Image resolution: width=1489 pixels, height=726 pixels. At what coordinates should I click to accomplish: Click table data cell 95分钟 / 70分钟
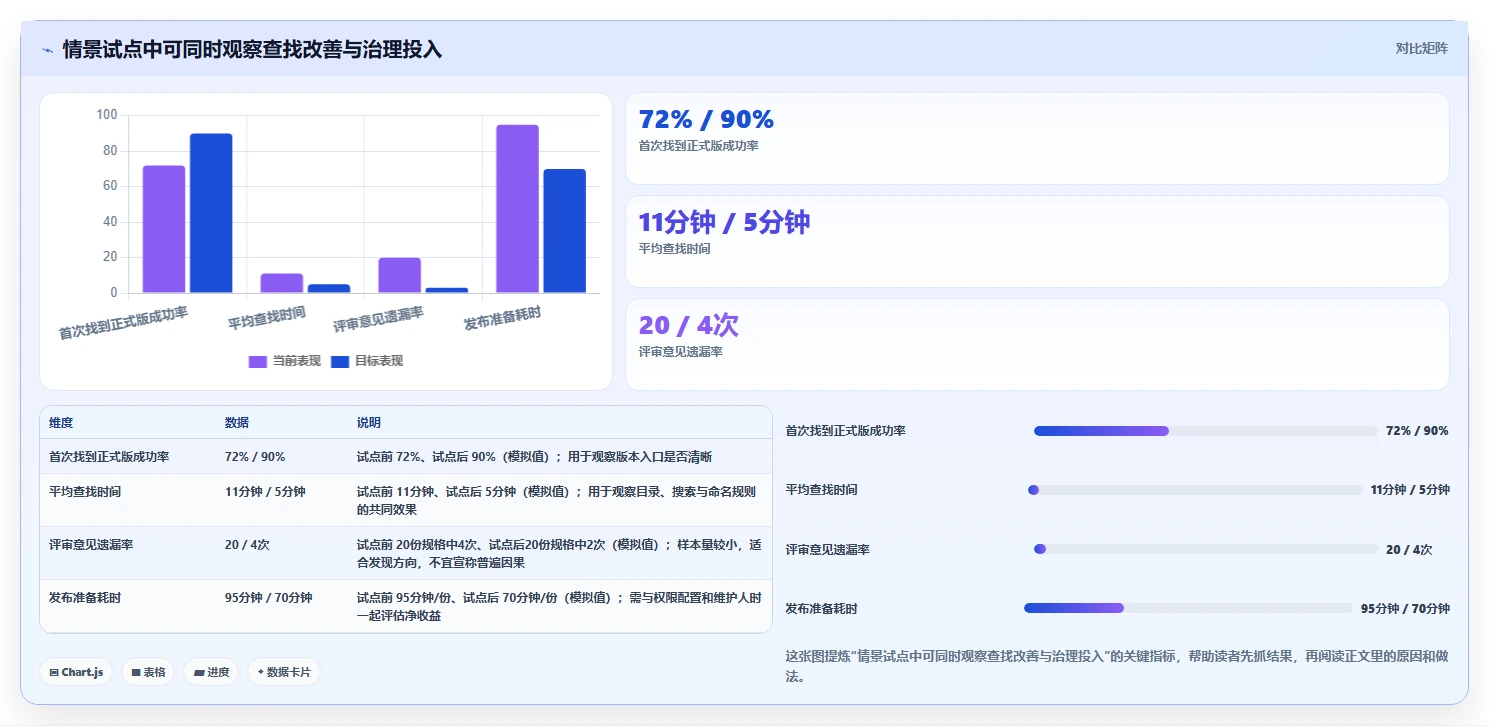pyautogui.click(x=269, y=598)
